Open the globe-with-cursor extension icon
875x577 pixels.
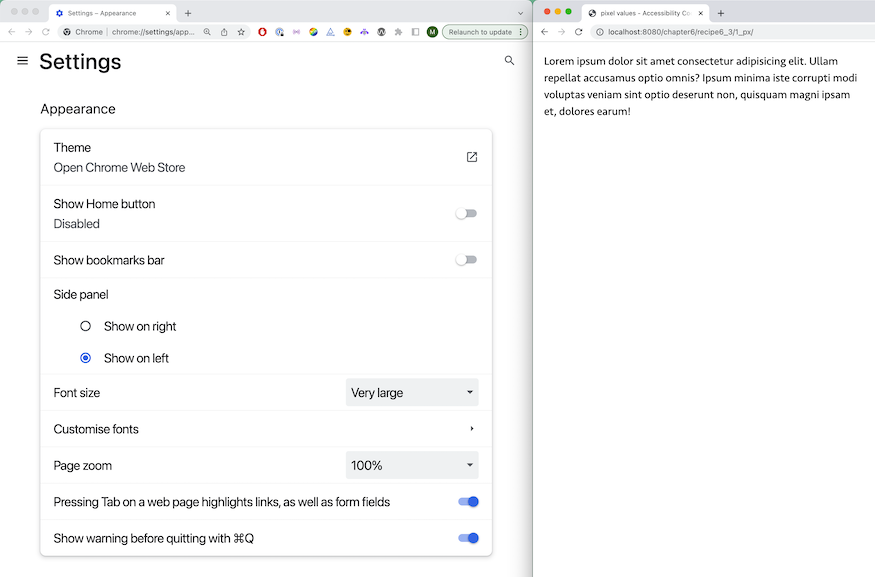click(280, 32)
